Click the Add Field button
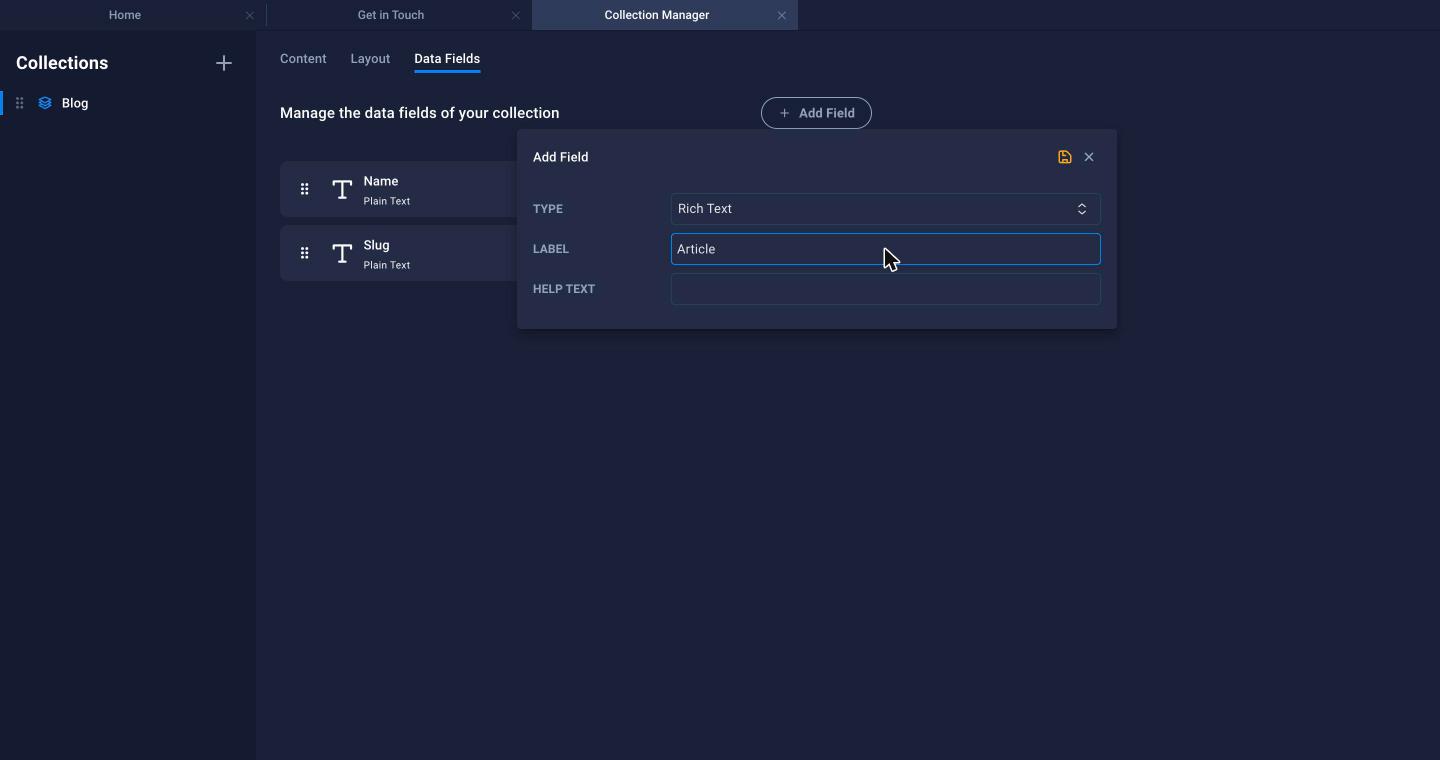The image size is (1440, 760). tap(816, 113)
